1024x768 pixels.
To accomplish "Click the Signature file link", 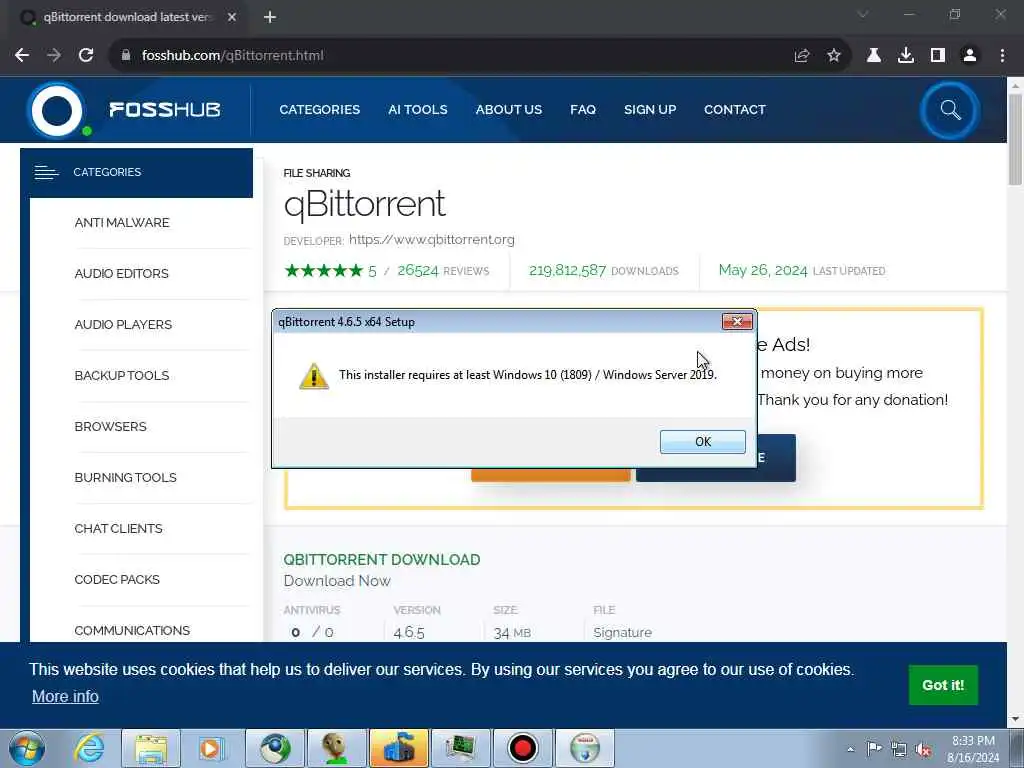I will tap(622, 632).
